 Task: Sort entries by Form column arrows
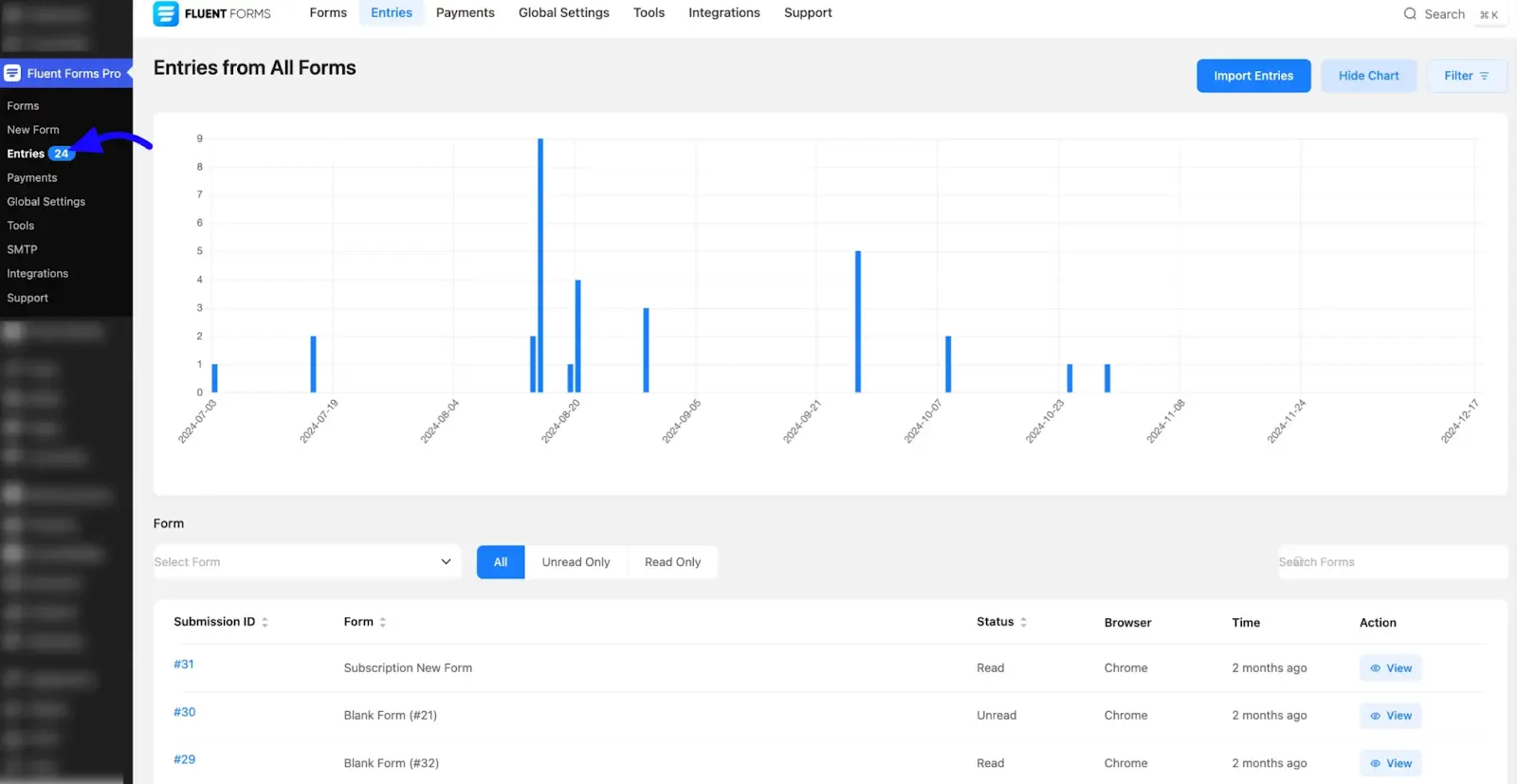pyautogui.click(x=382, y=623)
